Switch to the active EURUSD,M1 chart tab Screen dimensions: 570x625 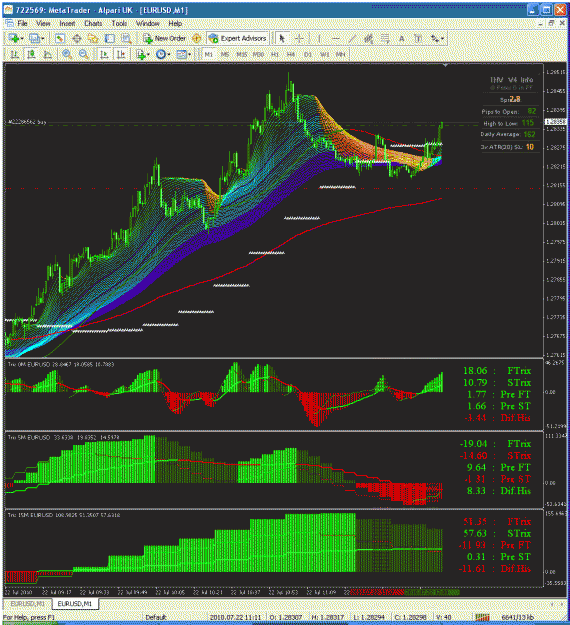(x=75, y=604)
